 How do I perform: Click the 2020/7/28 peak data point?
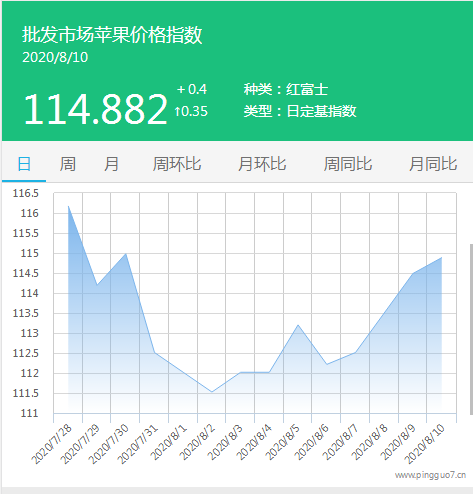68,206
